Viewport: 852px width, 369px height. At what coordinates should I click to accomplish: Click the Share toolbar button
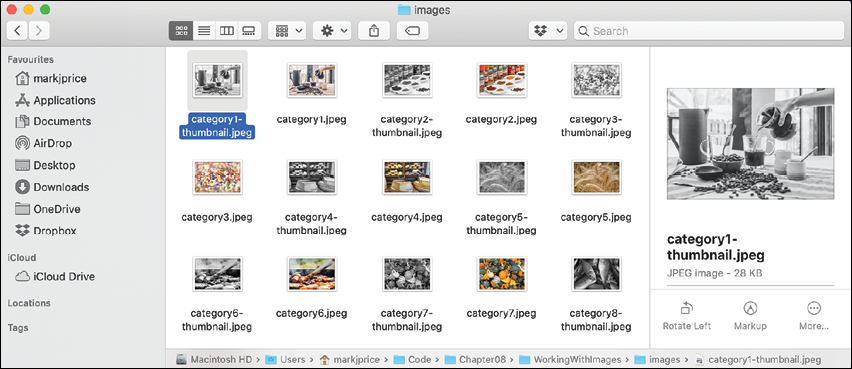coord(374,31)
